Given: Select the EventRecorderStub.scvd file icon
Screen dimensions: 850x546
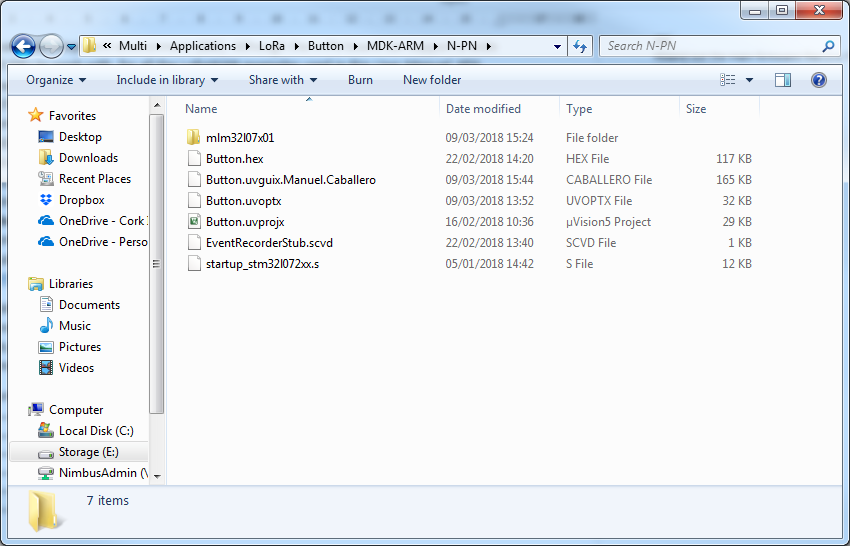Looking at the screenshot, I should click(x=194, y=243).
